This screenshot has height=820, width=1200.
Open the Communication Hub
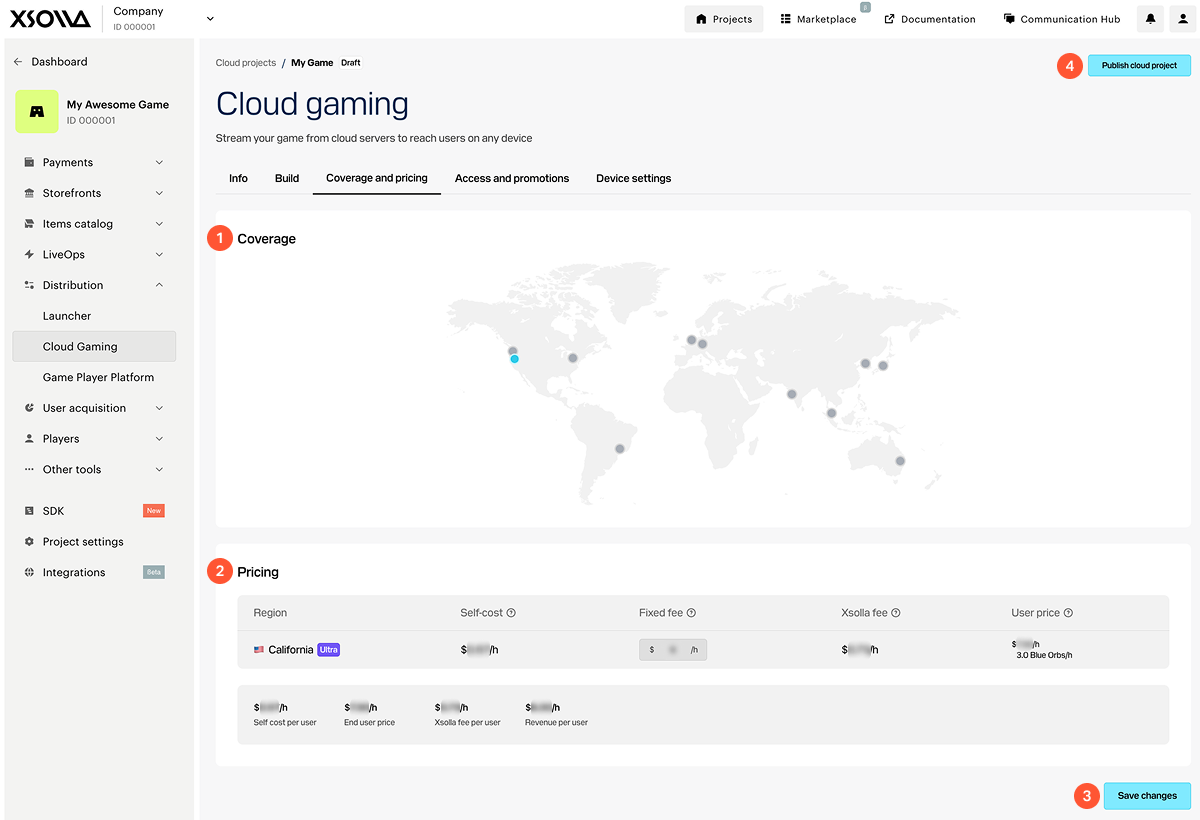click(x=1062, y=19)
